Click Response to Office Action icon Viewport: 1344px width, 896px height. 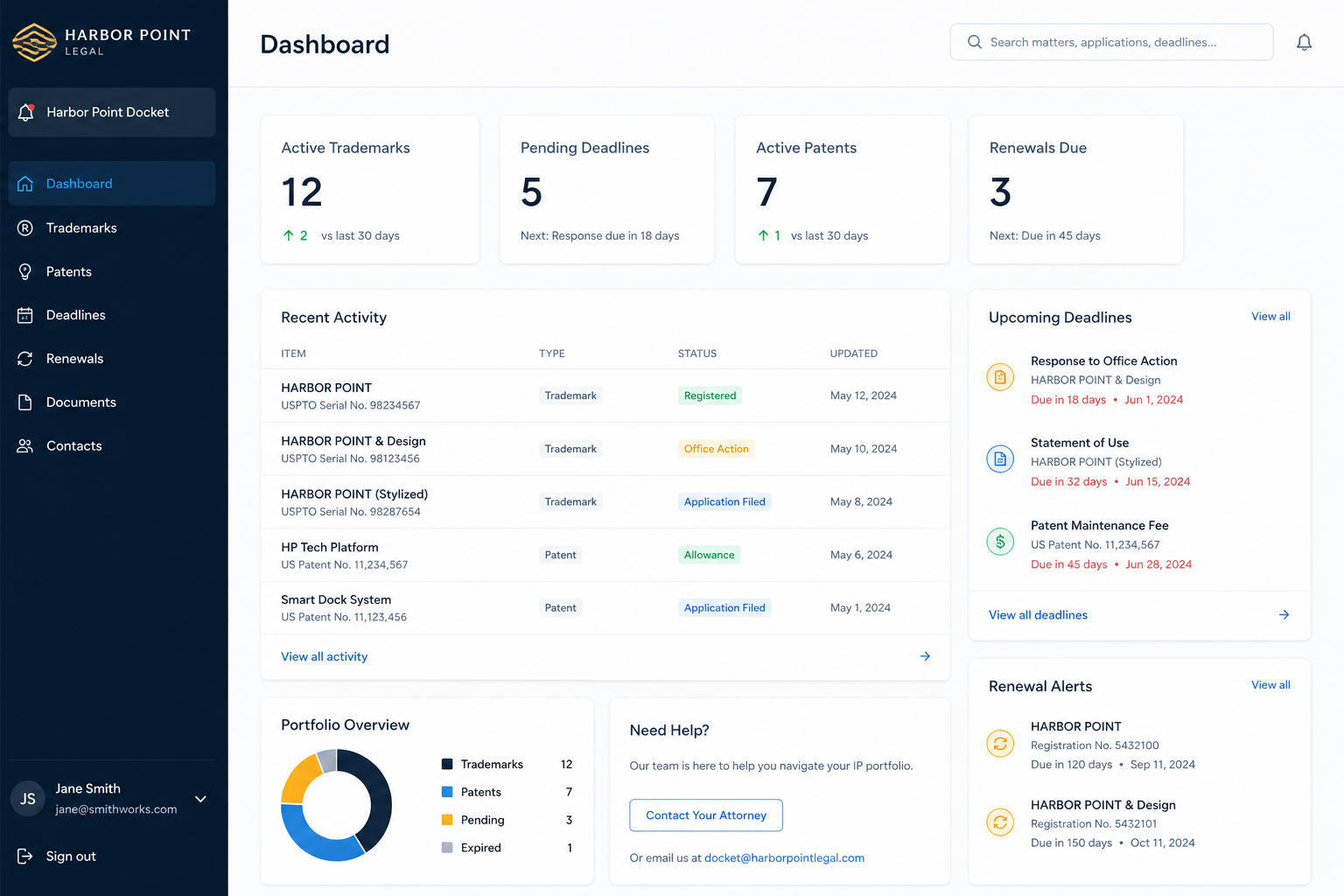tap(1000, 377)
